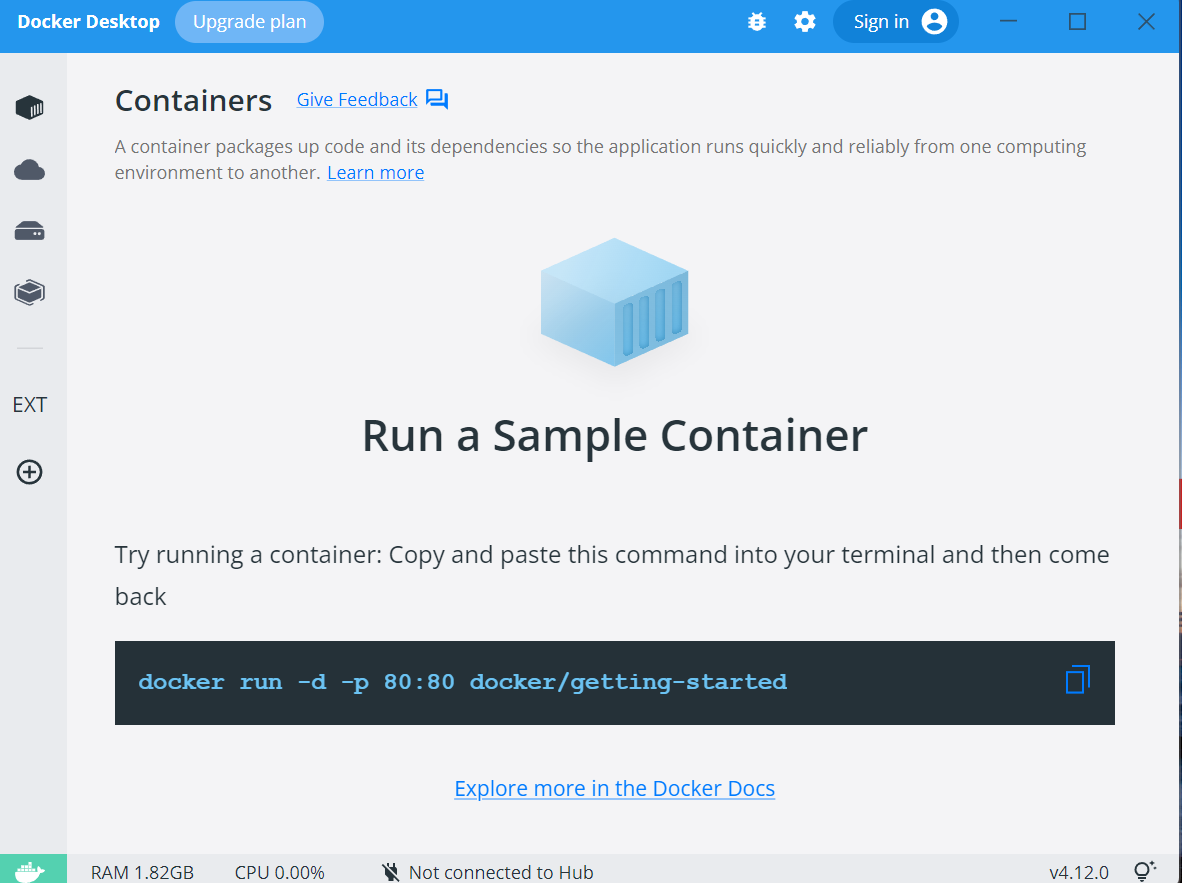Close the Docker Desktop window
1182x883 pixels.
[1146, 22]
